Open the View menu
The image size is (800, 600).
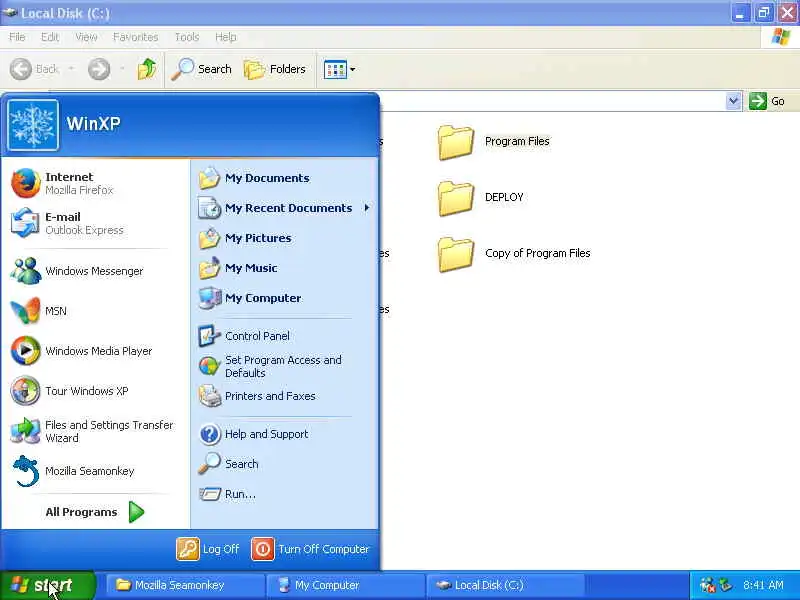(x=86, y=37)
